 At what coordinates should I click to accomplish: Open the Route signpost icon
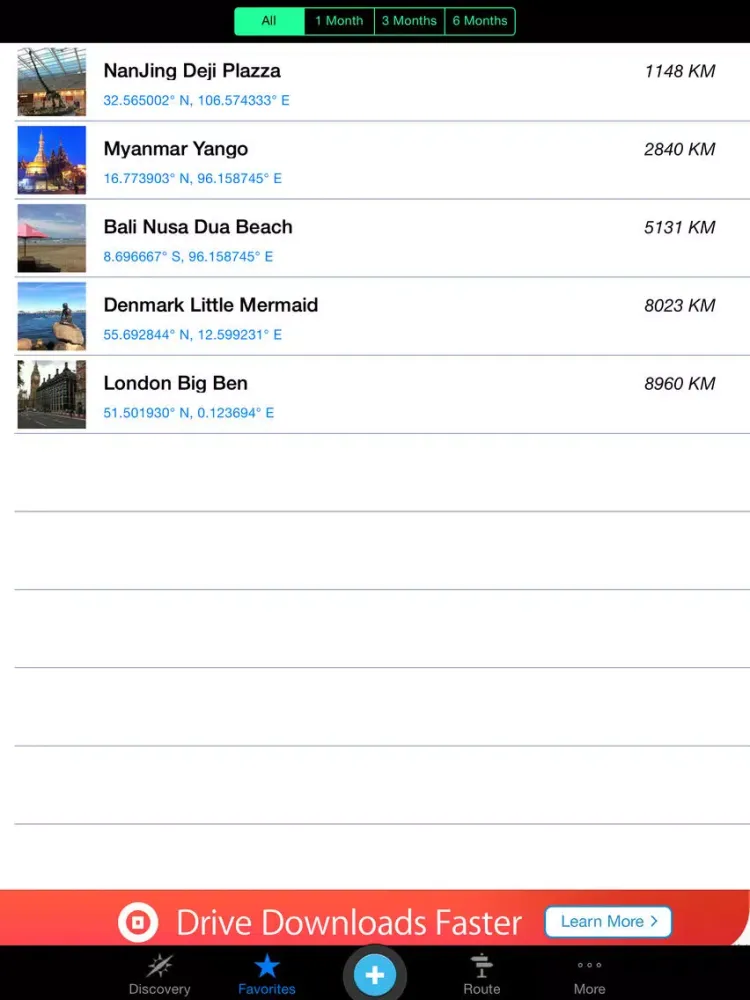481,966
